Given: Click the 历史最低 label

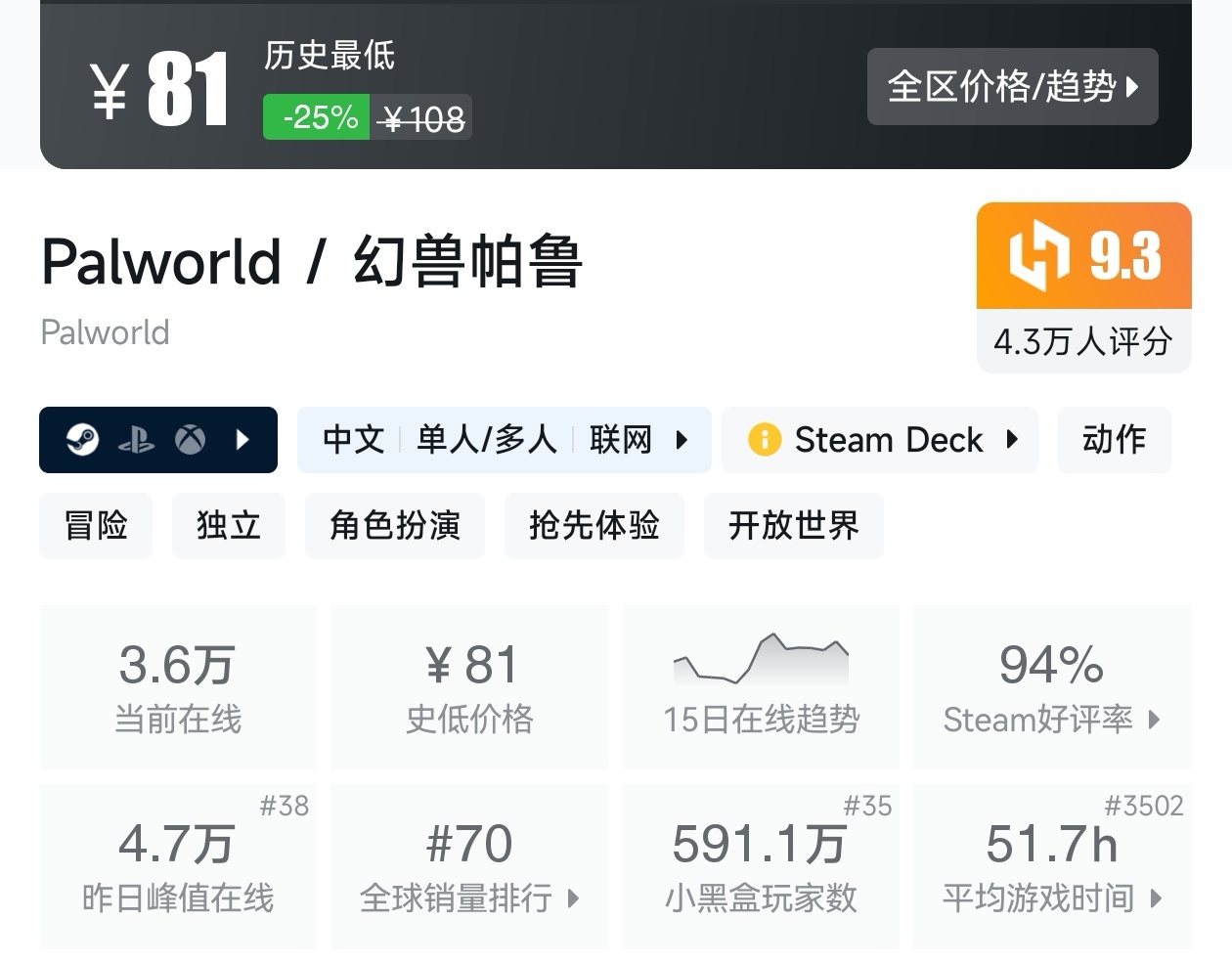Looking at the screenshot, I should tap(330, 56).
